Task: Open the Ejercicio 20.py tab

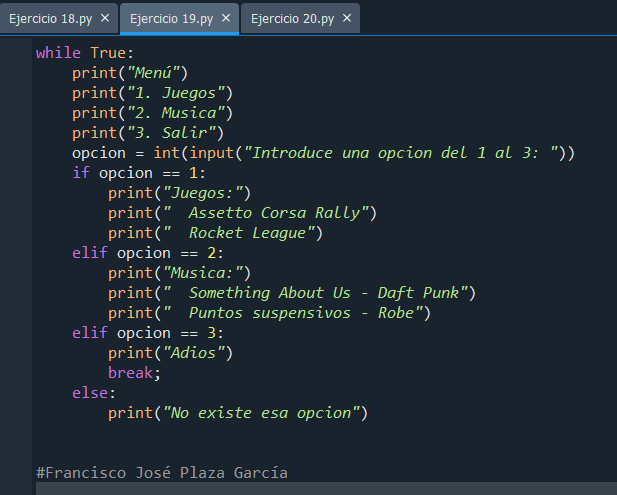Action: click(292, 18)
